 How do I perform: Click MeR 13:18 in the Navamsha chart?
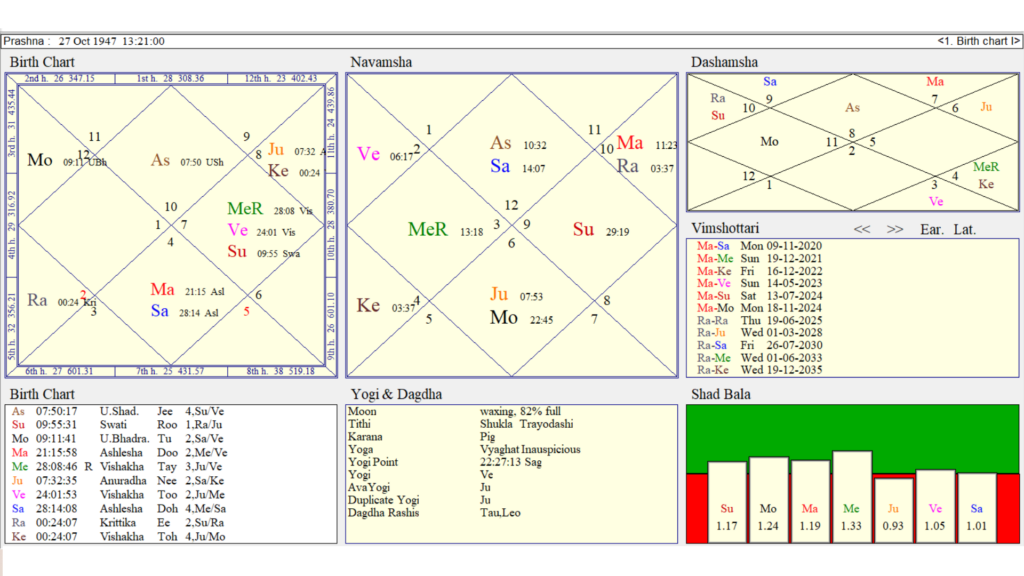tap(445, 230)
